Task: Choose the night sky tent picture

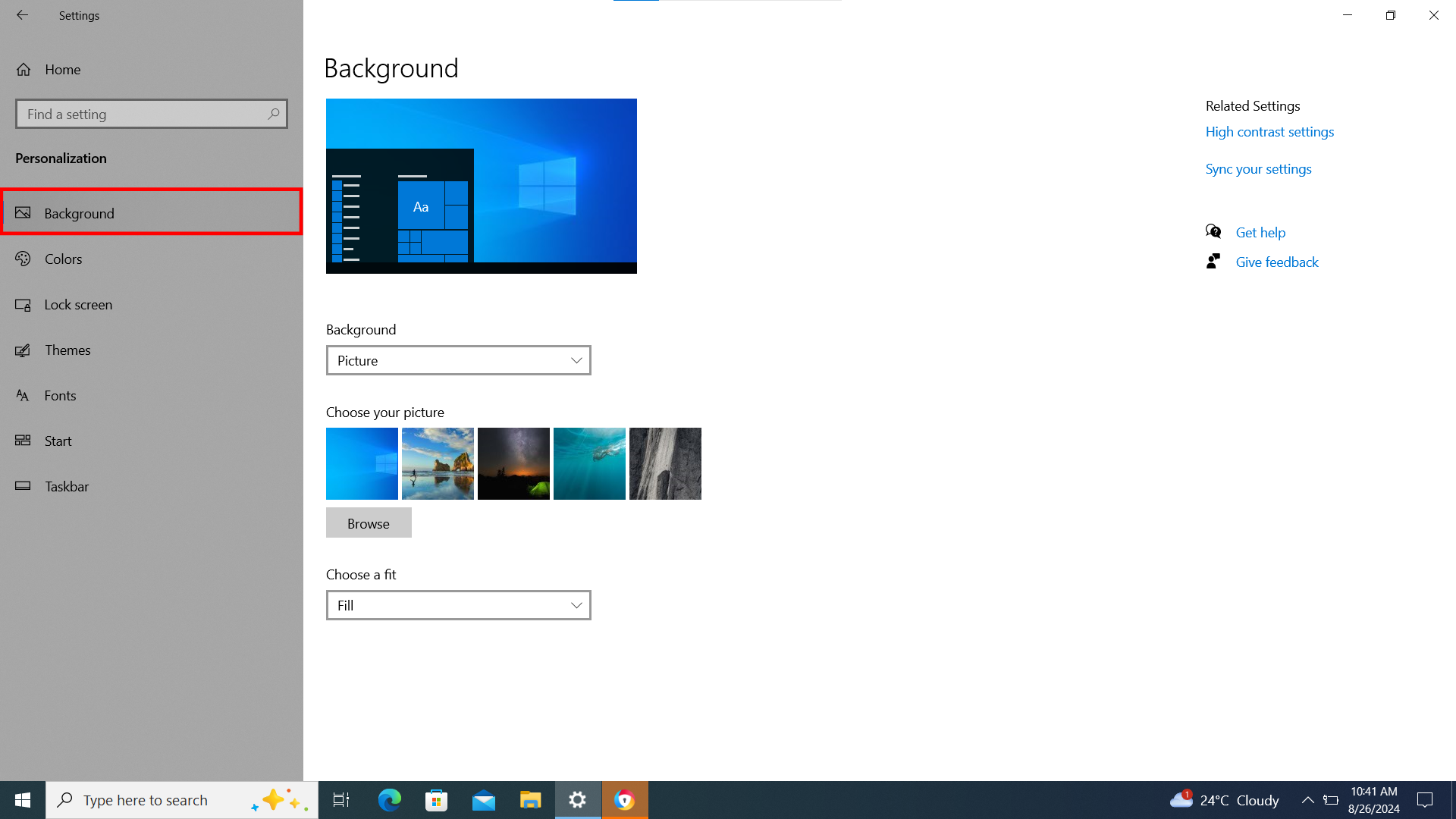Action: pos(513,463)
